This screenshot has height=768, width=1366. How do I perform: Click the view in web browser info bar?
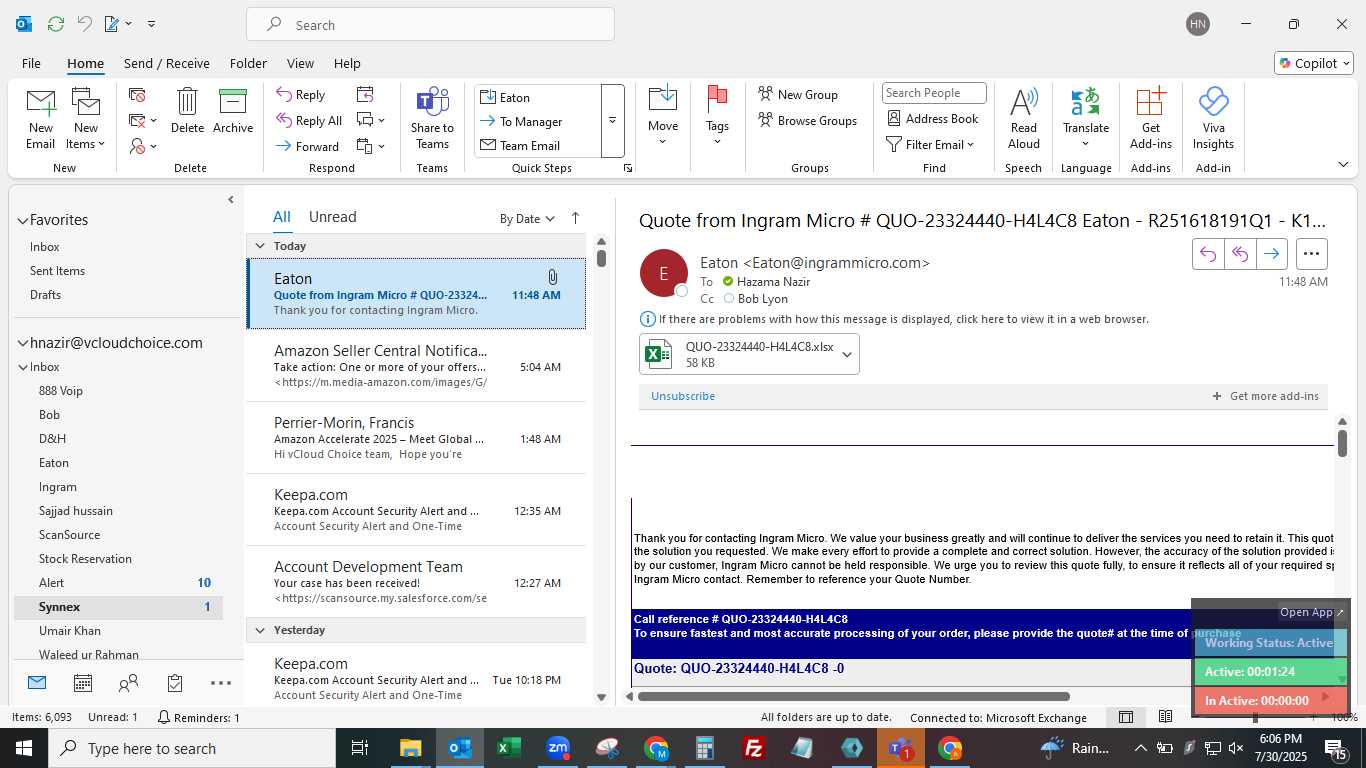[894, 319]
